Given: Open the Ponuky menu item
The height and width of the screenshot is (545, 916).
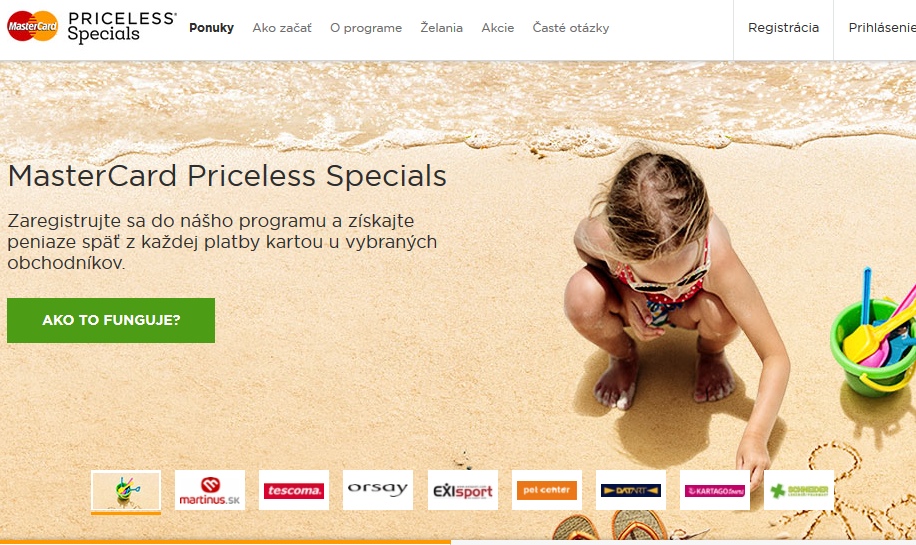Looking at the screenshot, I should point(211,27).
